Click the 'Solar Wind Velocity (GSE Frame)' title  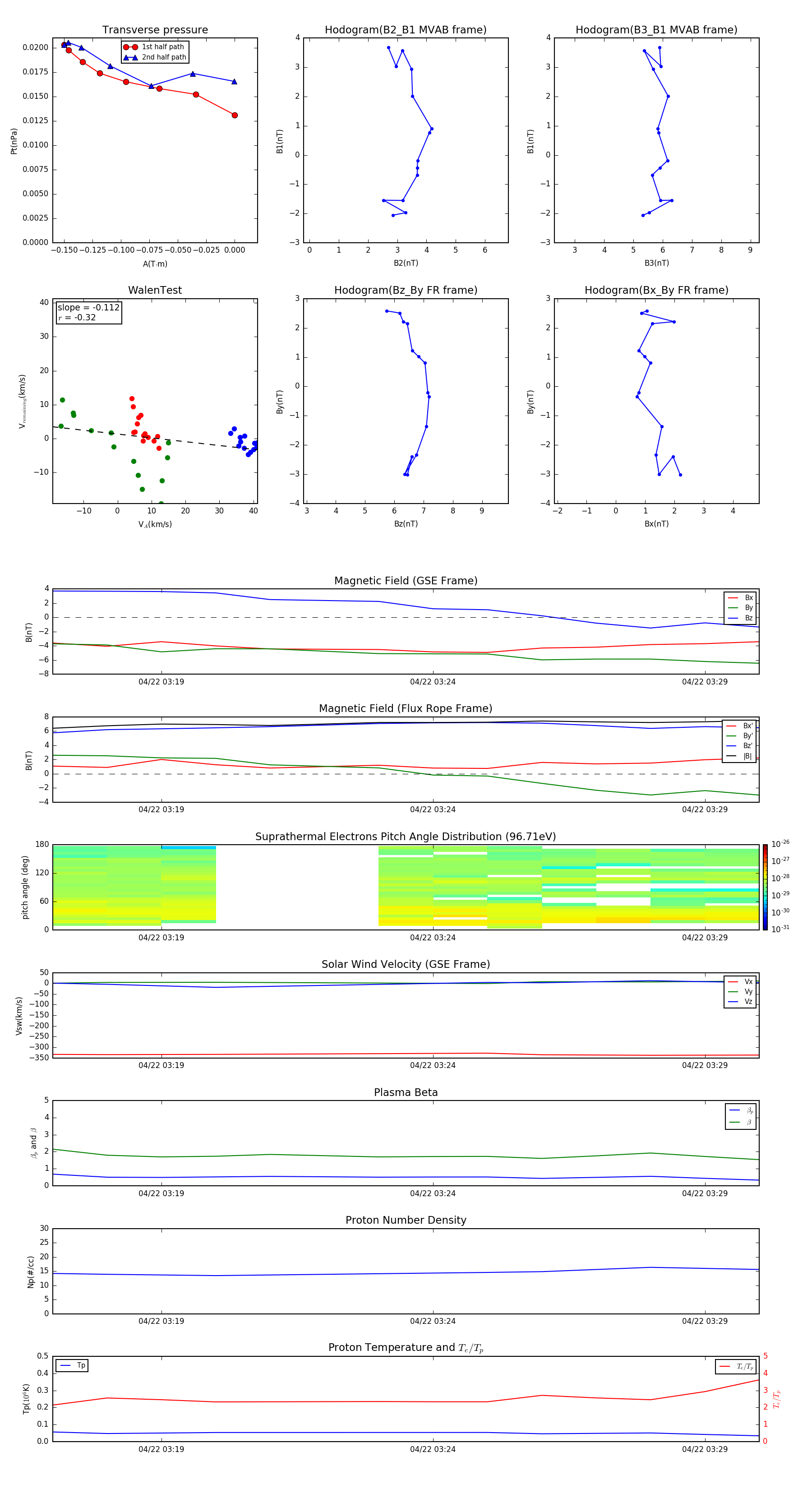click(406, 965)
